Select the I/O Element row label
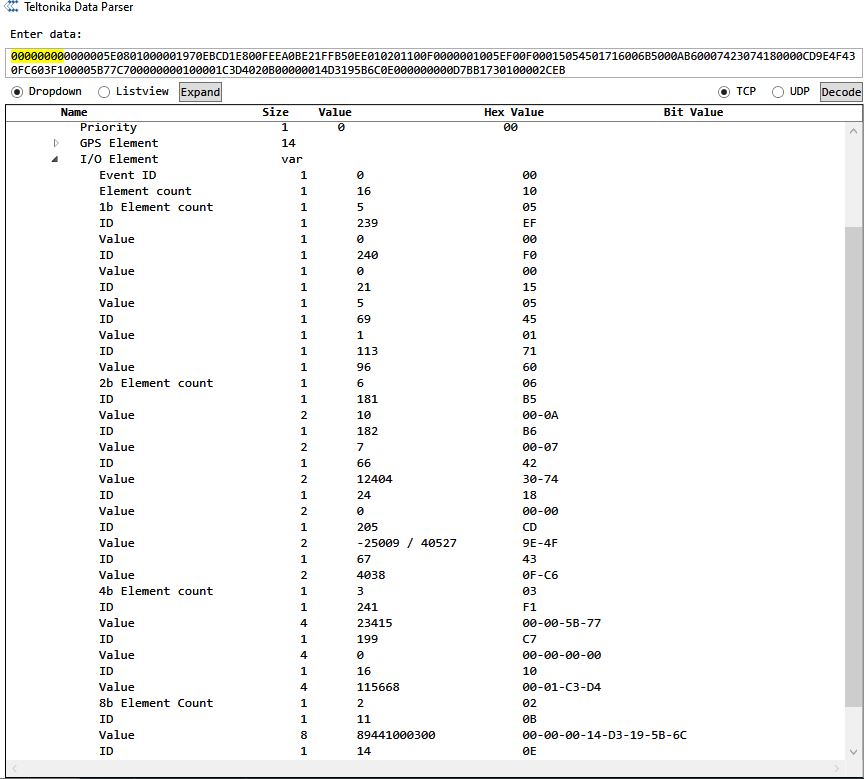 click(118, 159)
